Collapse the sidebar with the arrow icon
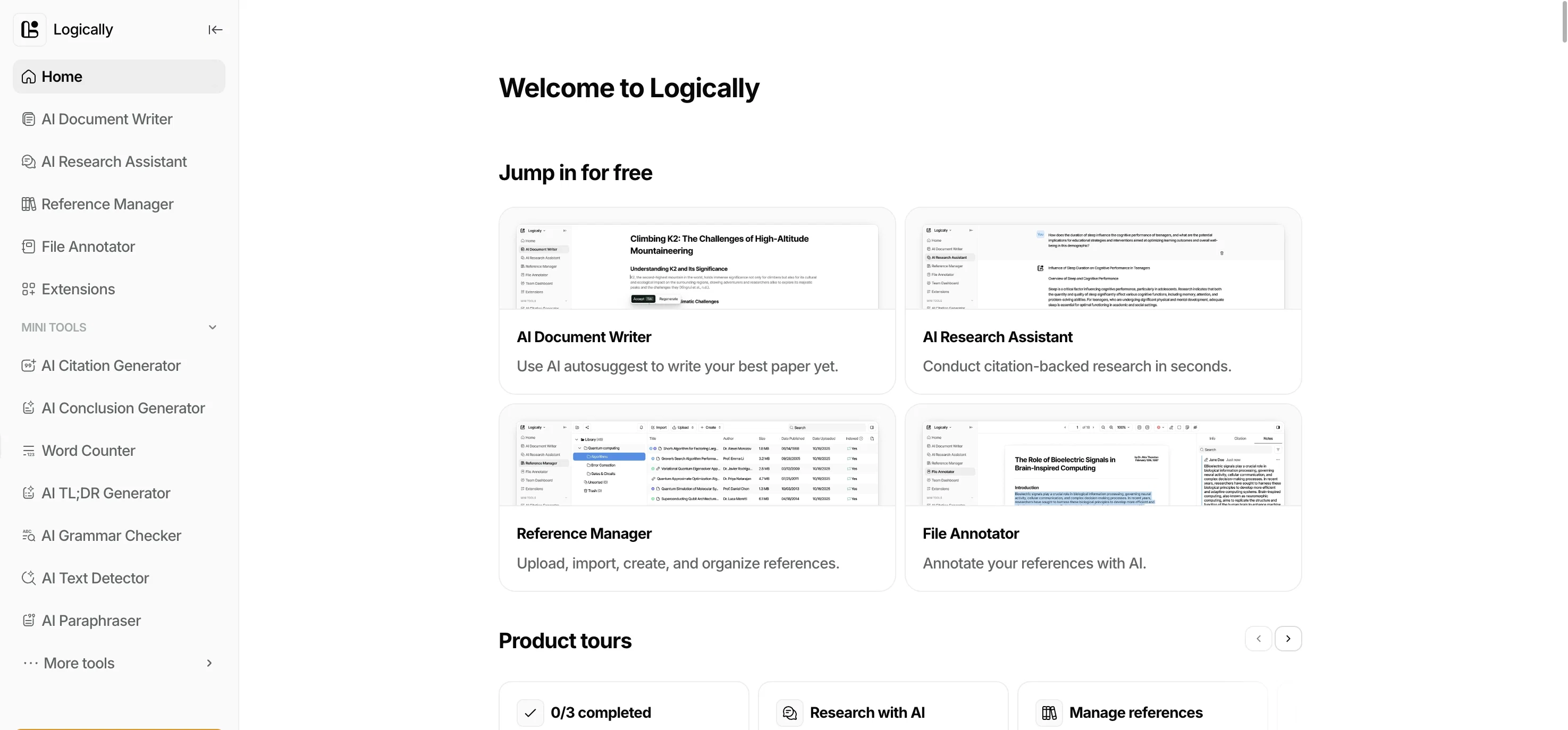This screenshot has height=730, width=1568. (x=215, y=30)
